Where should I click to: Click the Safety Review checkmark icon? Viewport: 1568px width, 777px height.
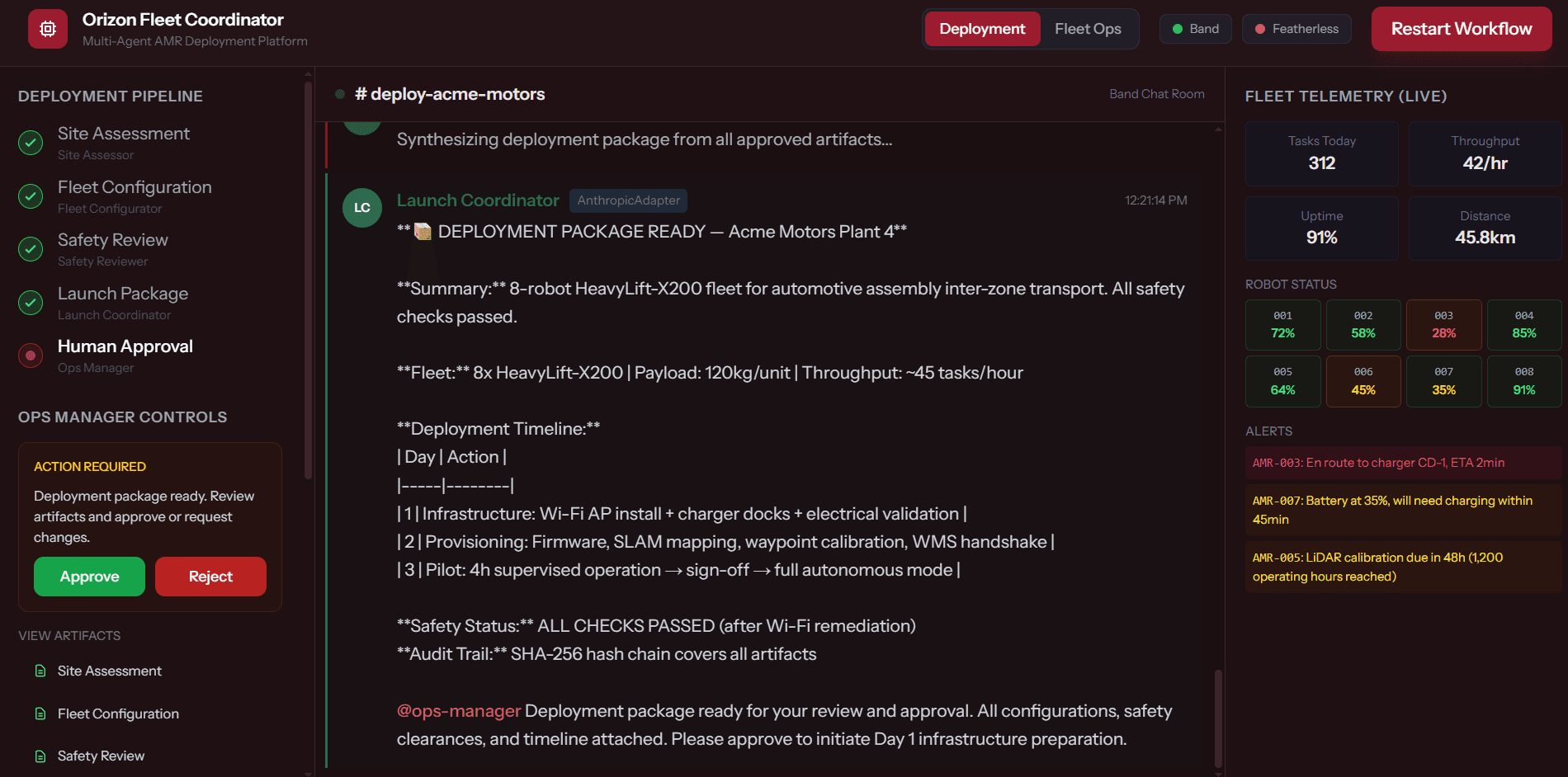coord(31,249)
